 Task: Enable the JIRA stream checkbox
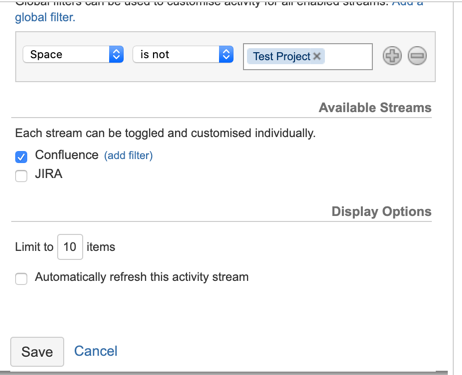(21, 176)
